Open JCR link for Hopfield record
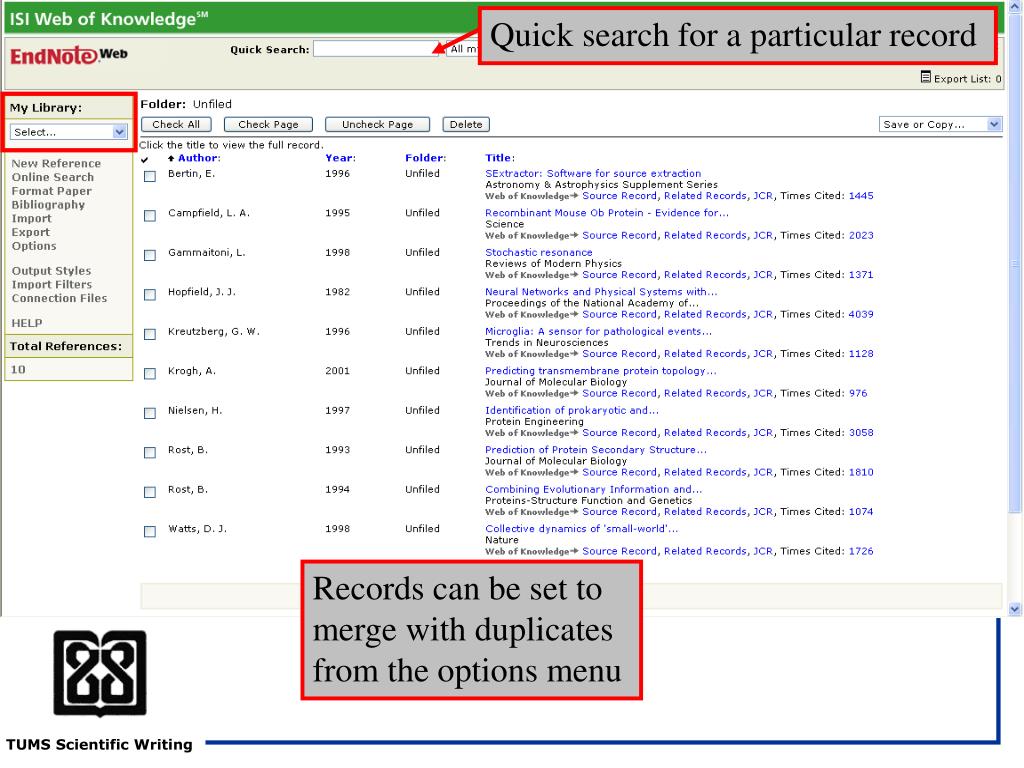This screenshot has height=768, width=1024. pyautogui.click(x=763, y=314)
